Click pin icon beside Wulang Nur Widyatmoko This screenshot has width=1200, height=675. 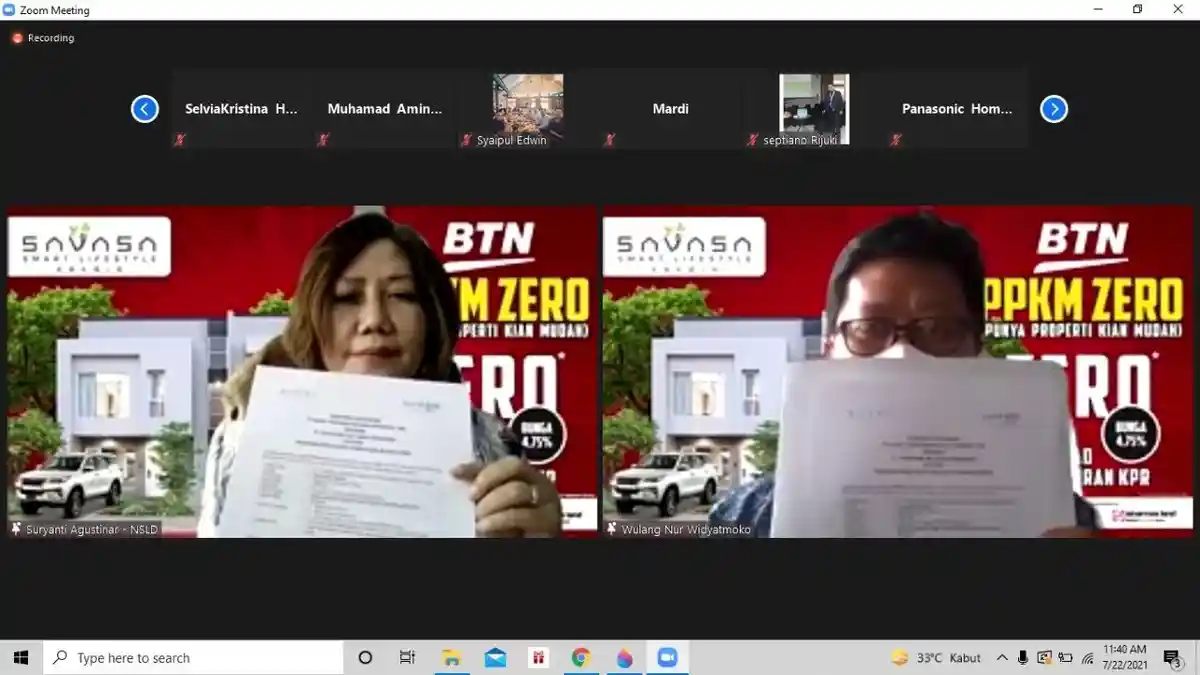(612, 529)
